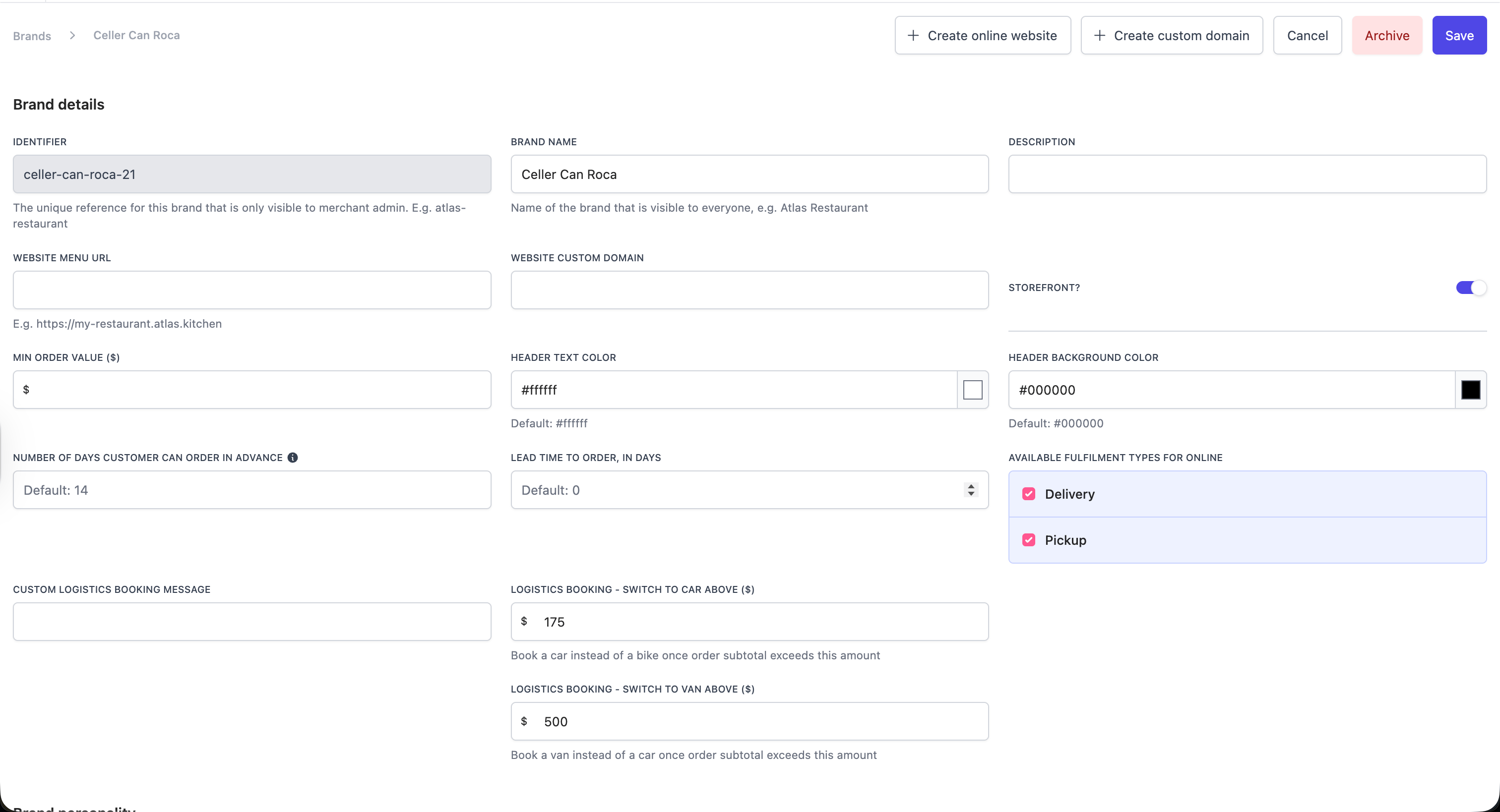Edit the header text color hex field
This screenshot has width=1500, height=812.
pos(734,390)
